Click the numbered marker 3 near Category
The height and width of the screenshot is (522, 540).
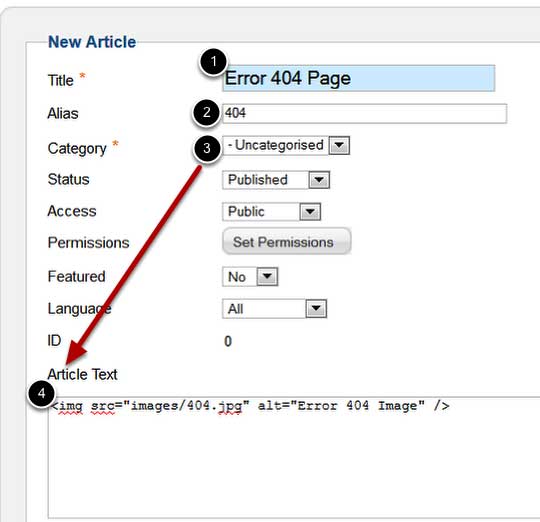coord(207,148)
